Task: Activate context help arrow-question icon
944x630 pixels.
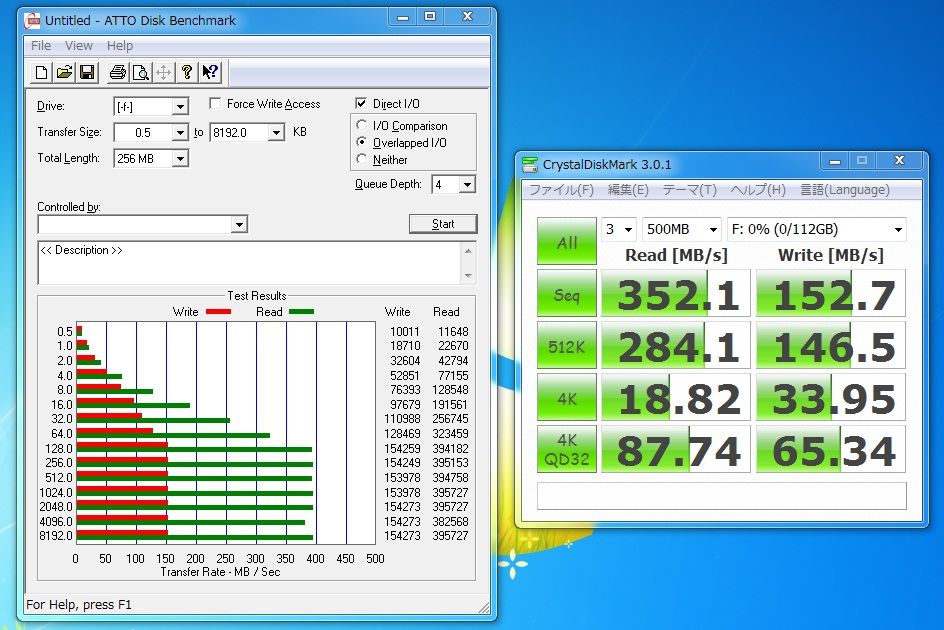Action: 210,73
